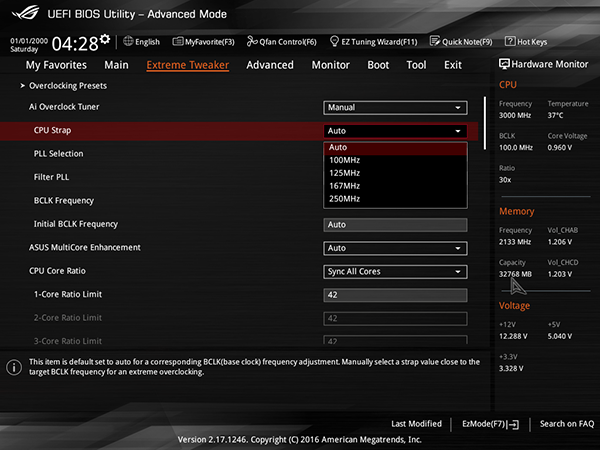Click the English language globe icon
Viewport: 600px width, 450px height.
128,41
